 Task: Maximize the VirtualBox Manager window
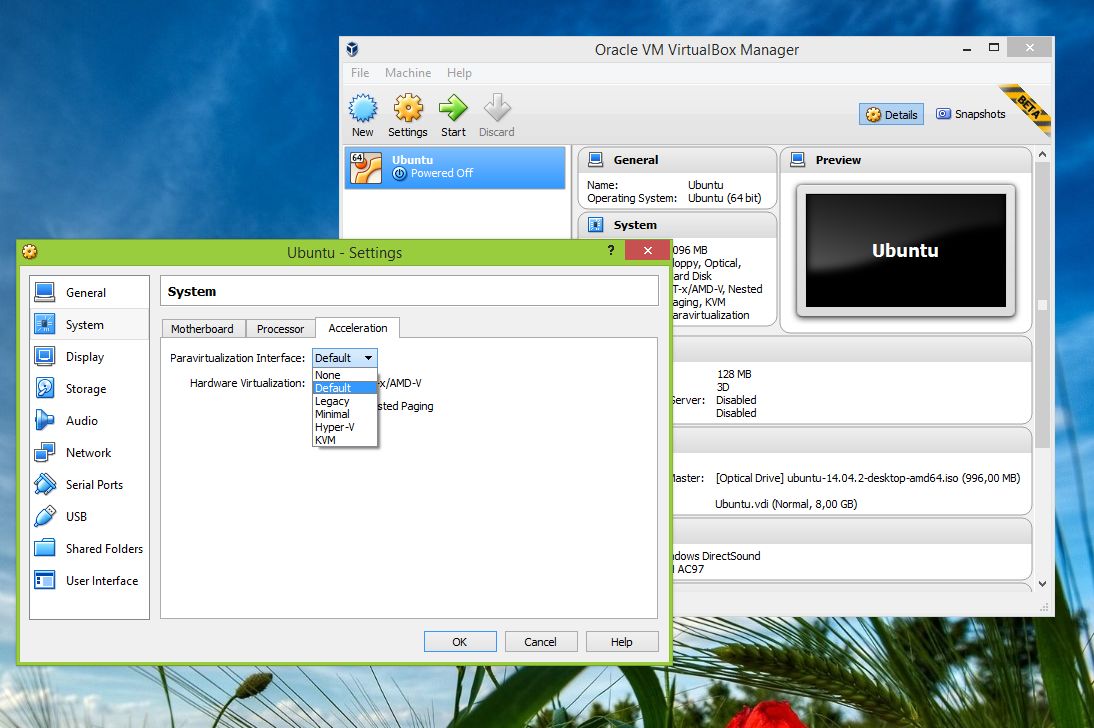[994, 47]
